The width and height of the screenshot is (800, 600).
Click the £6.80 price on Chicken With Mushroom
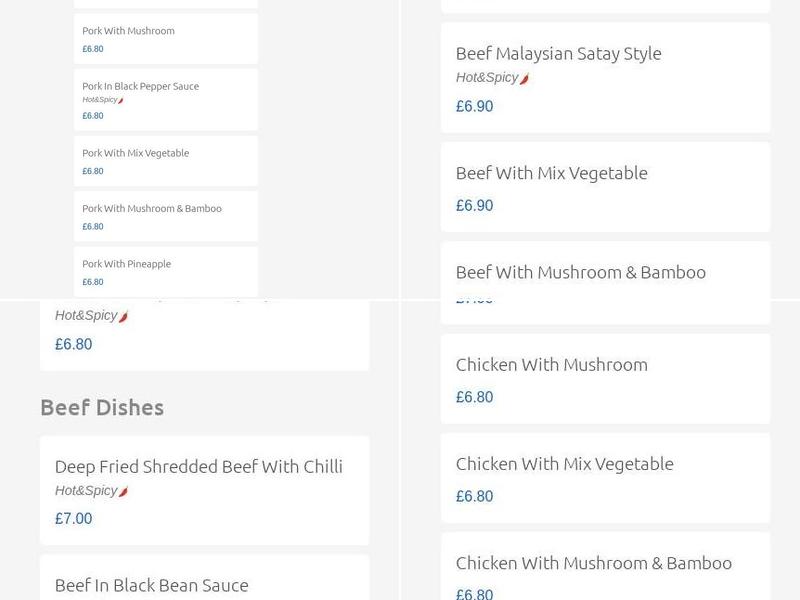[x=474, y=396]
